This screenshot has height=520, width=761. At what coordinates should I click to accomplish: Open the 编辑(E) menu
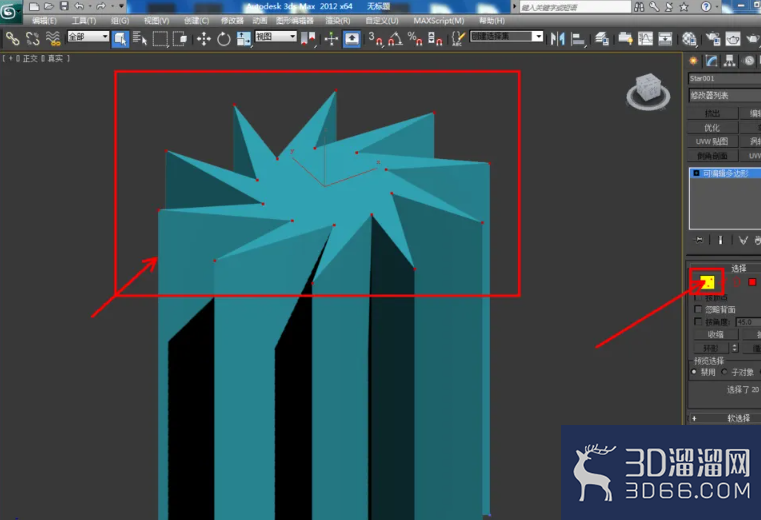pos(44,20)
